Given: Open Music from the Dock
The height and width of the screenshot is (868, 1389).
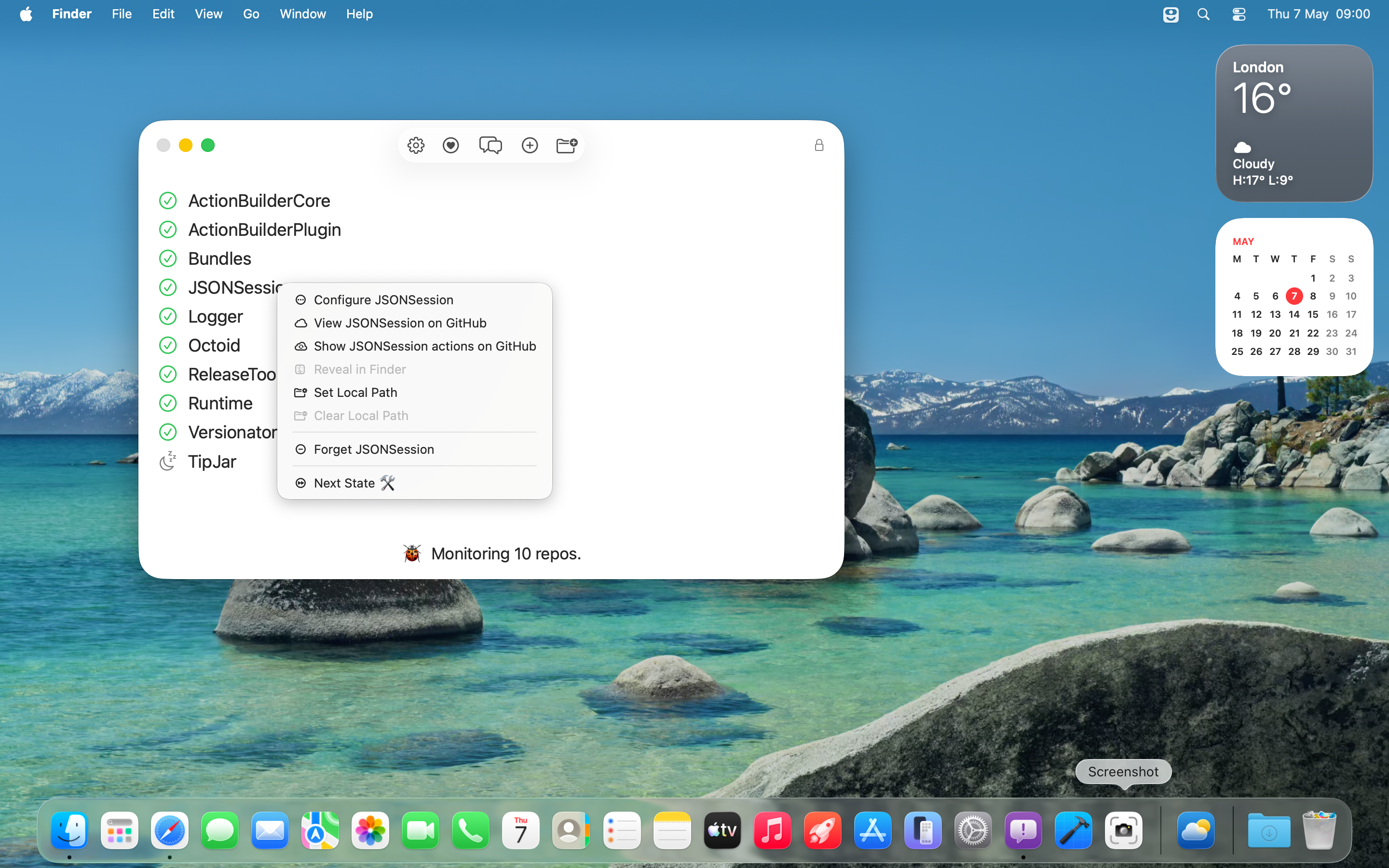Looking at the screenshot, I should coord(773,830).
